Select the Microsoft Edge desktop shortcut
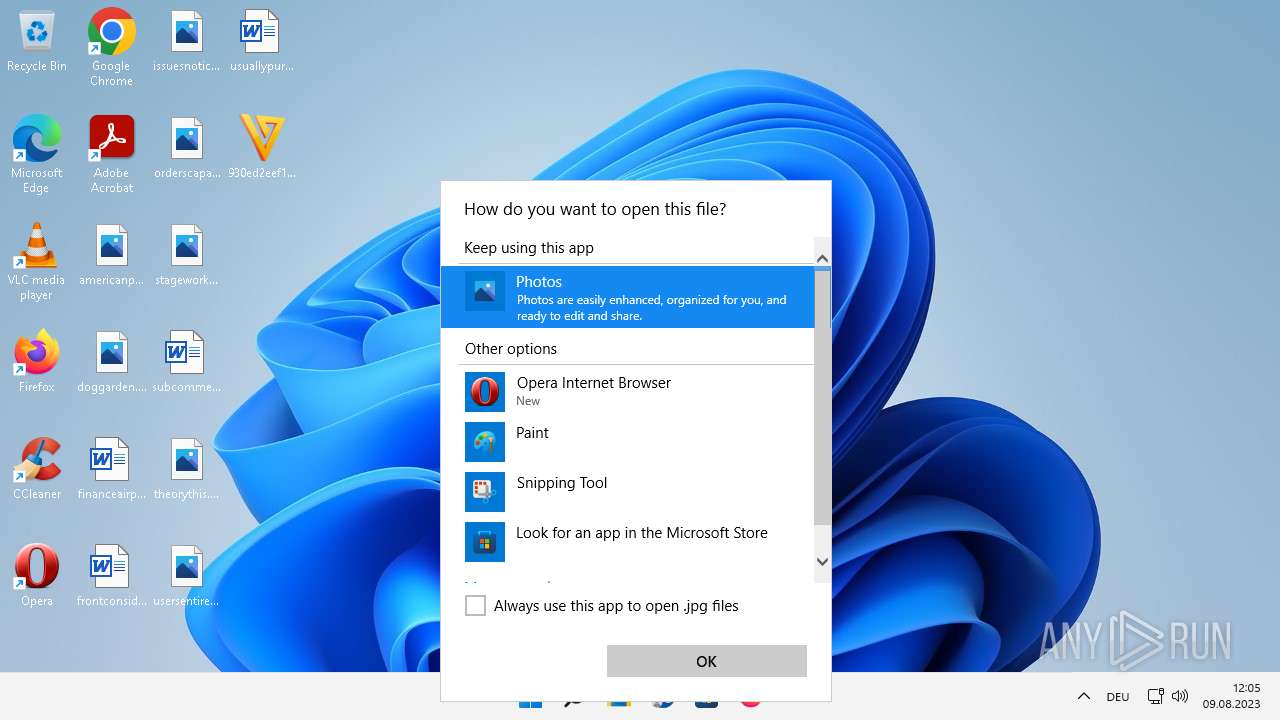The width and height of the screenshot is (1280, 720). pyautogui.click(x=37, y=154)
